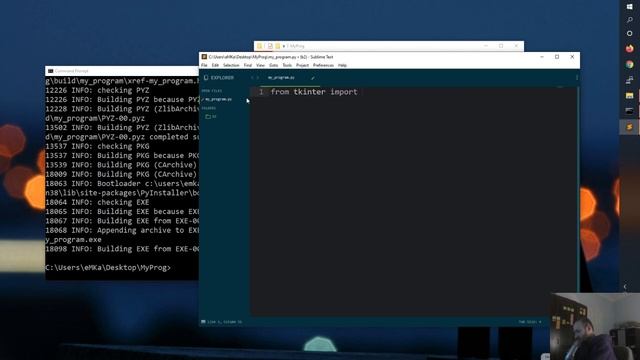This screenshot has width=640, height=360.
Task: Open the View menu
Action: (260, 65)
